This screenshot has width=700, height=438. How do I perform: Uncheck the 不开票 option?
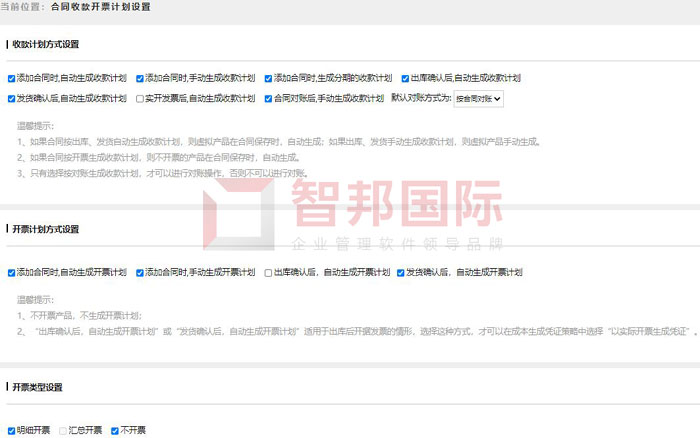coord(115,431)
